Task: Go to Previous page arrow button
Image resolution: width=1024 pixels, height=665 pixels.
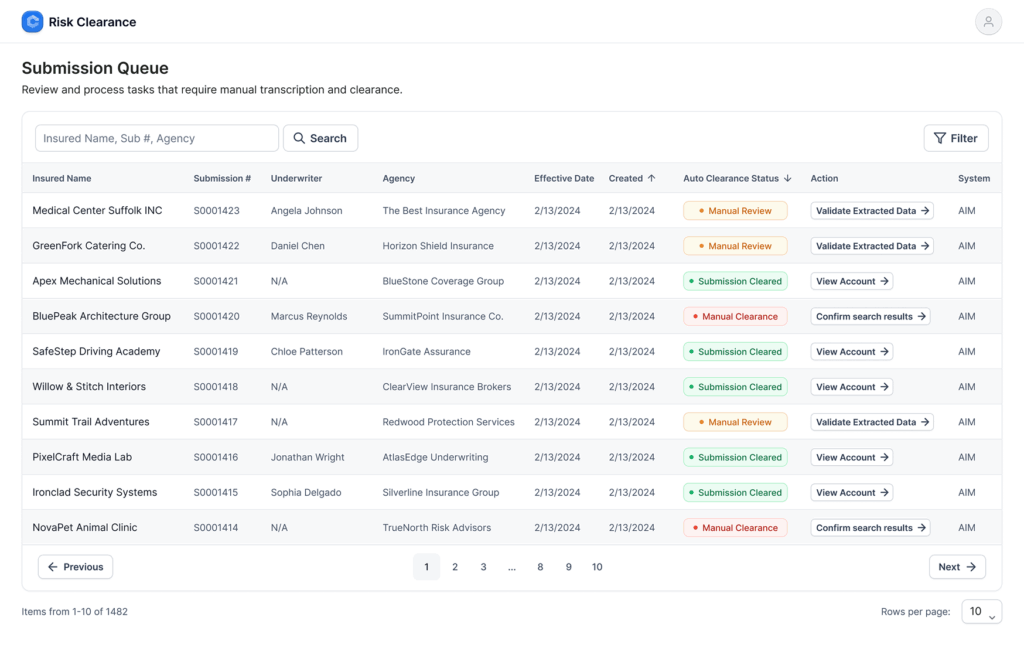Action: point(75,567)
